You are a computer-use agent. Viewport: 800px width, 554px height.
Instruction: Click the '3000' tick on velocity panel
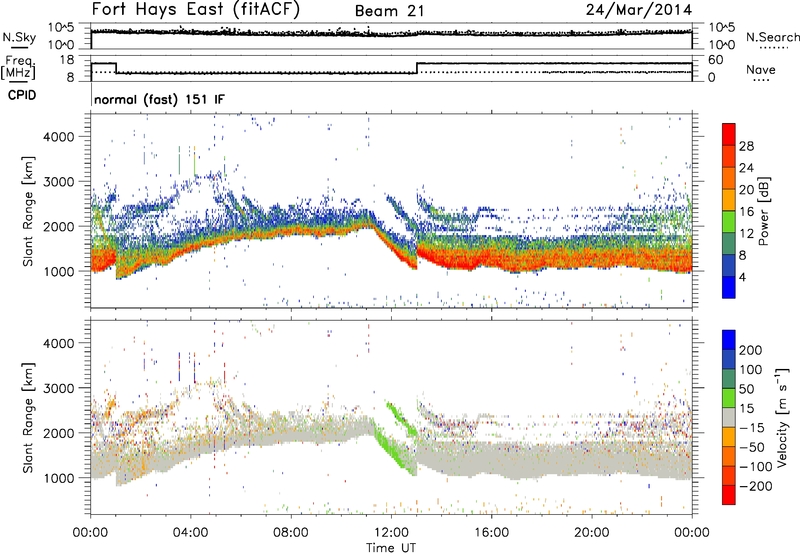click(x=59, y=388)
